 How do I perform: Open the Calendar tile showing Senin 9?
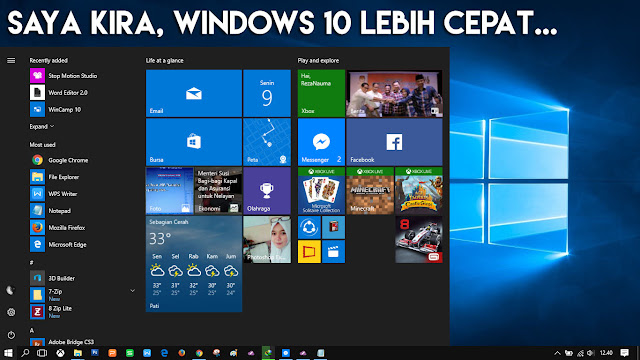(267, 93)
